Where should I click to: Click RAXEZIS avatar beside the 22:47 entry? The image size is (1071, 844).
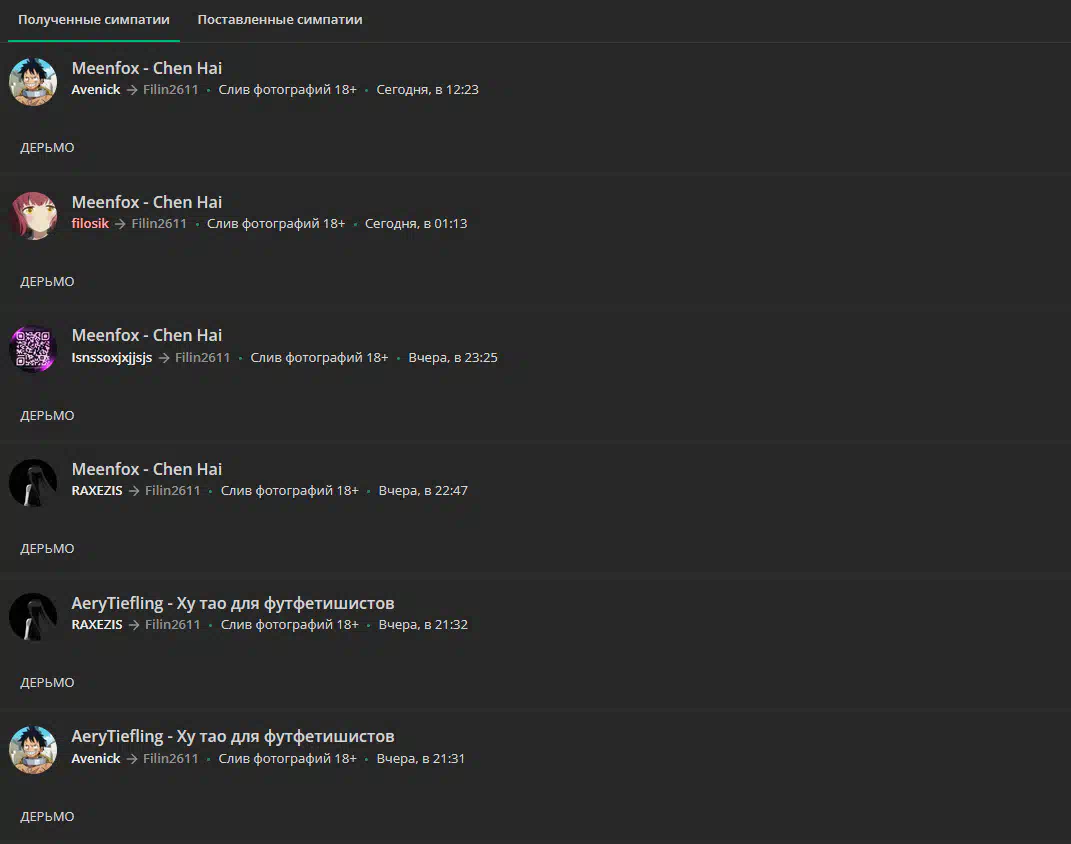point(33,483)
